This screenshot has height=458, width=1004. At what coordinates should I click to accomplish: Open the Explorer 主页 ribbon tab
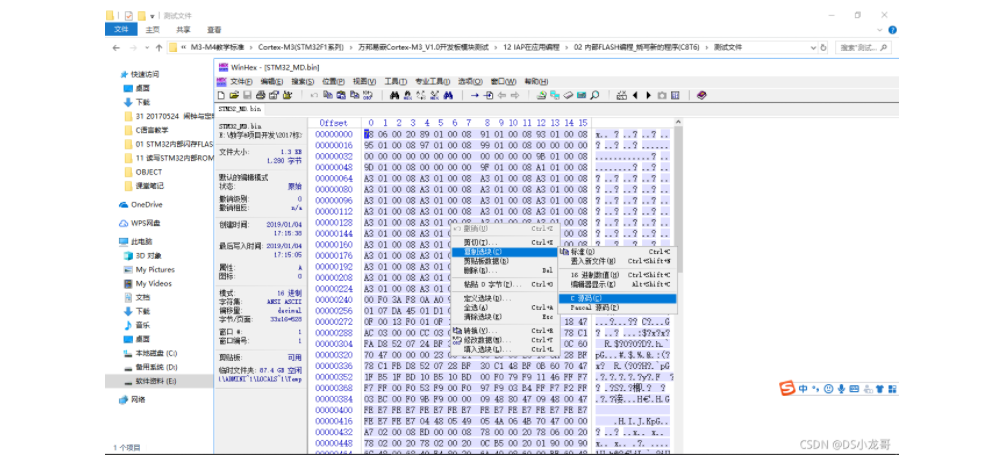[x=152, y=29]
